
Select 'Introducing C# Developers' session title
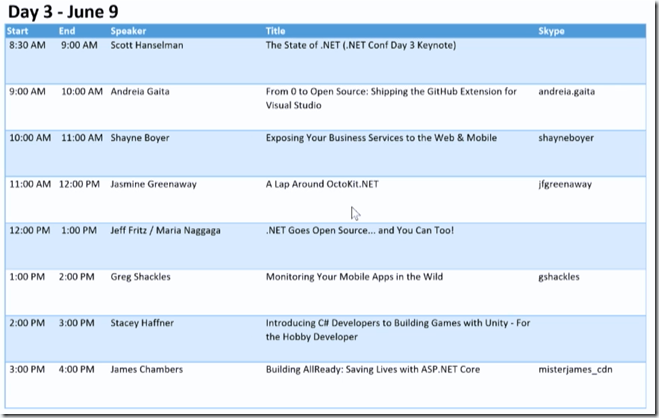pos(398,330)
